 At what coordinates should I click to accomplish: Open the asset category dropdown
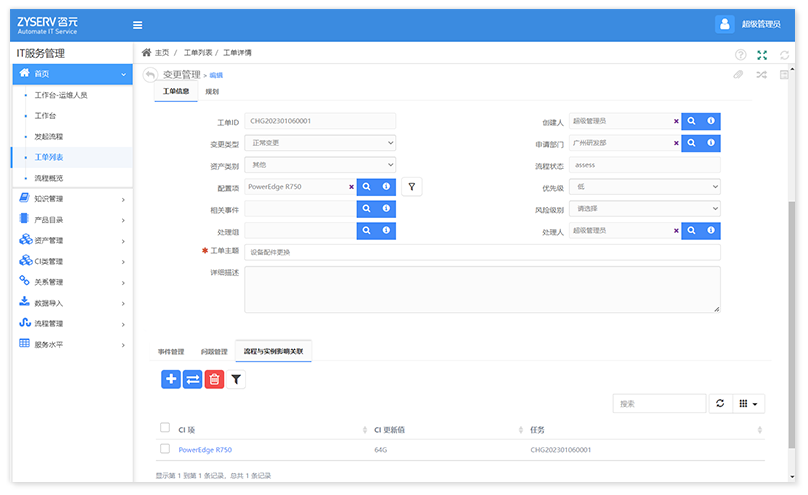click(x=320, y=165)
